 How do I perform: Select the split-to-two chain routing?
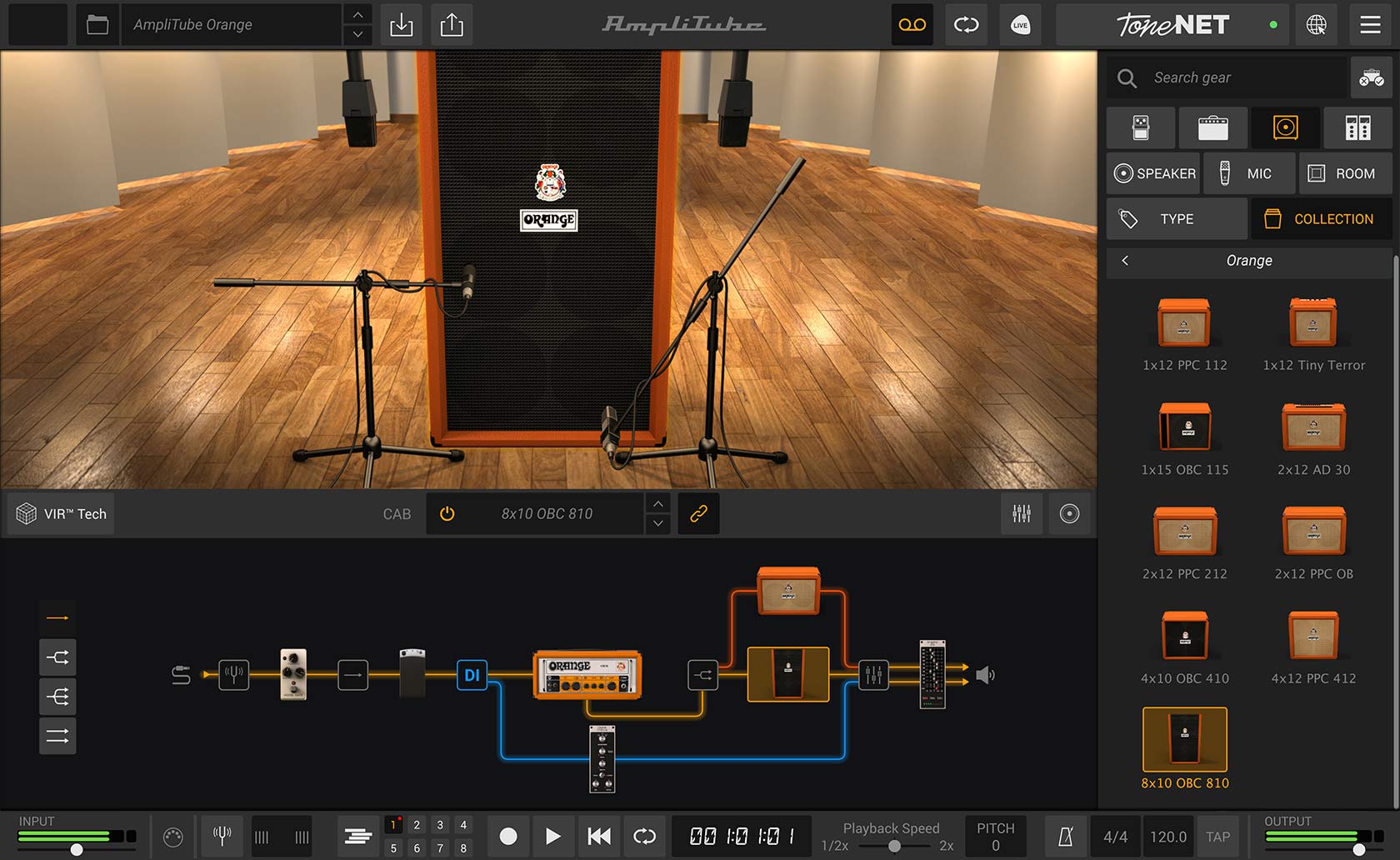(x=57, y=657)
